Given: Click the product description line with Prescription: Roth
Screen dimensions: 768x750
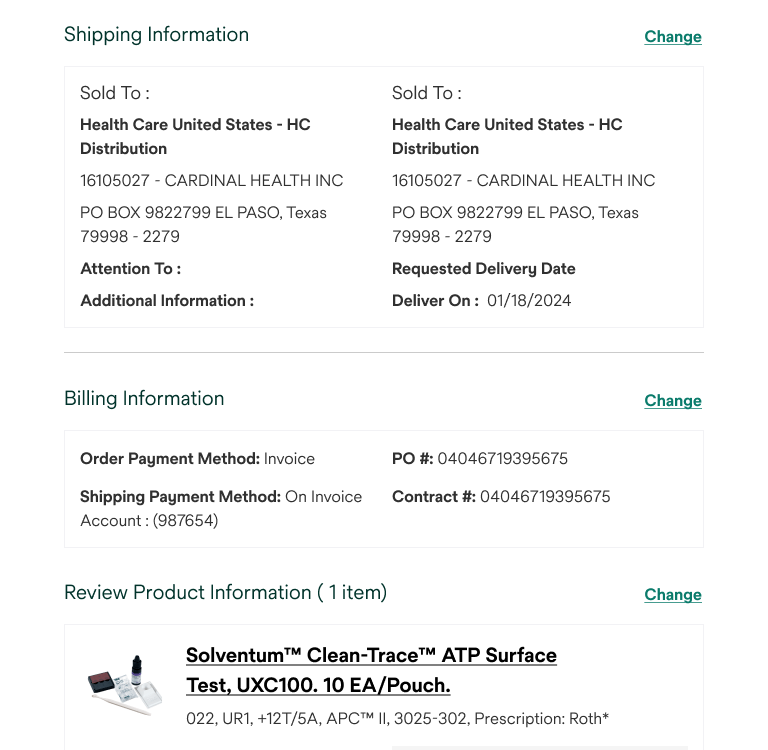Looking at the screenshot, I should pyautogui.click(x=397, y=719).
